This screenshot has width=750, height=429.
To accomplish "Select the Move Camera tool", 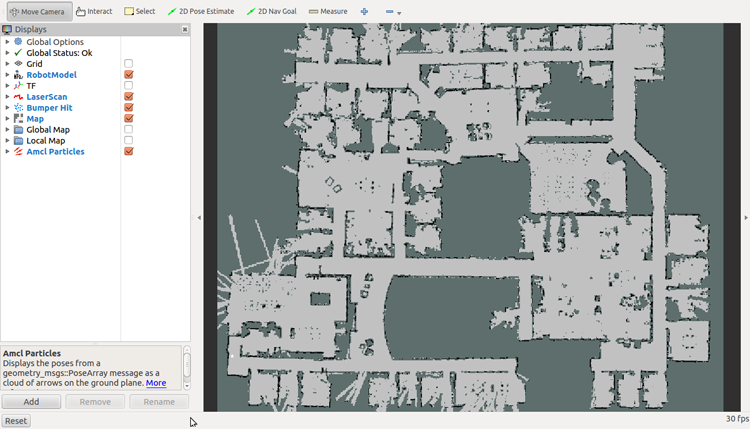I will tap(37, 11).
